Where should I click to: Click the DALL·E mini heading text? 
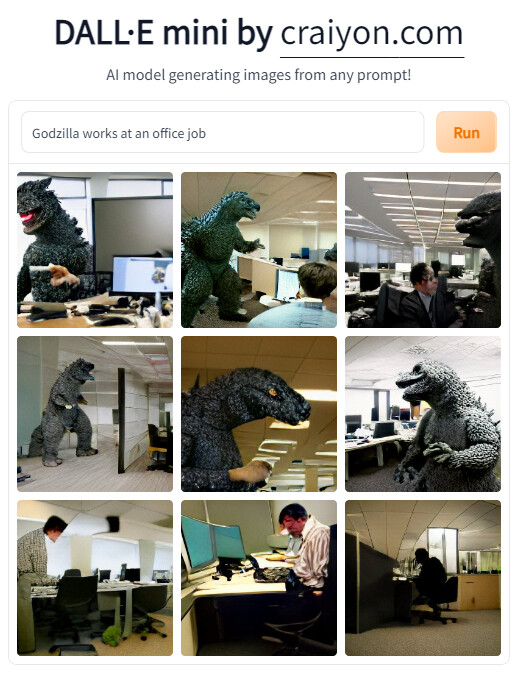click(x=164, y=33)
